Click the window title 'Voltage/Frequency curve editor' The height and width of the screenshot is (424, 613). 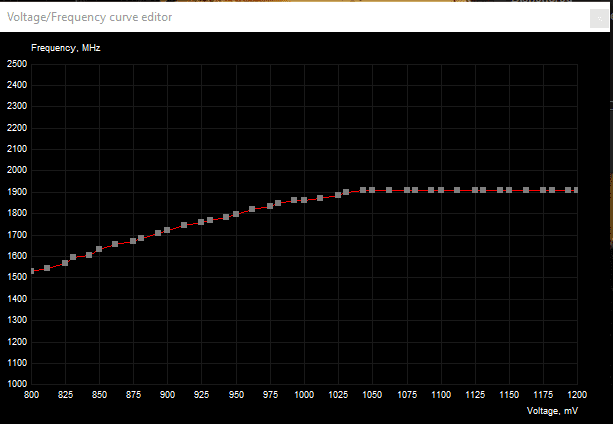[x=90, y=17]
